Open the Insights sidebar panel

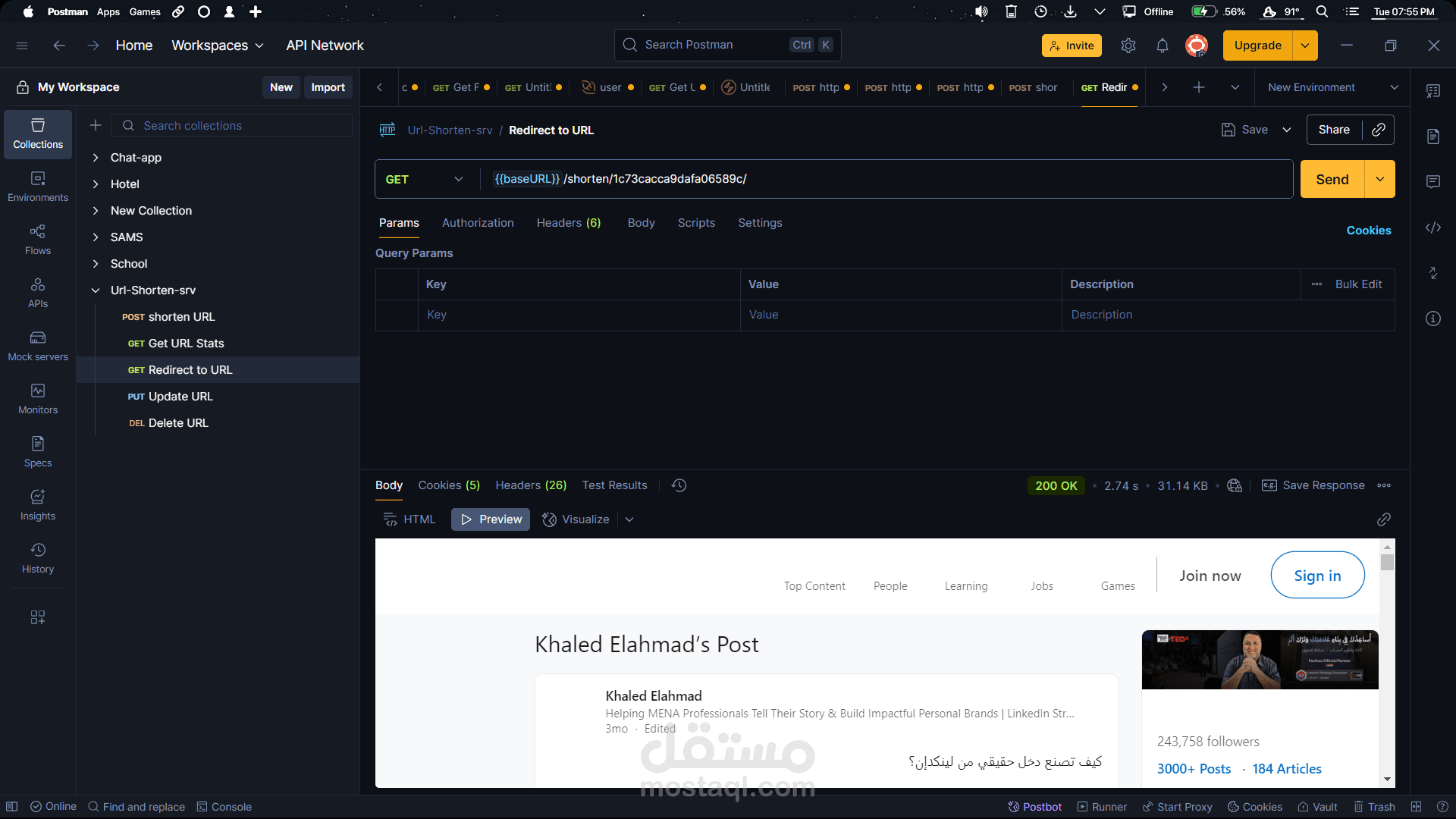[x=38, y=506]
